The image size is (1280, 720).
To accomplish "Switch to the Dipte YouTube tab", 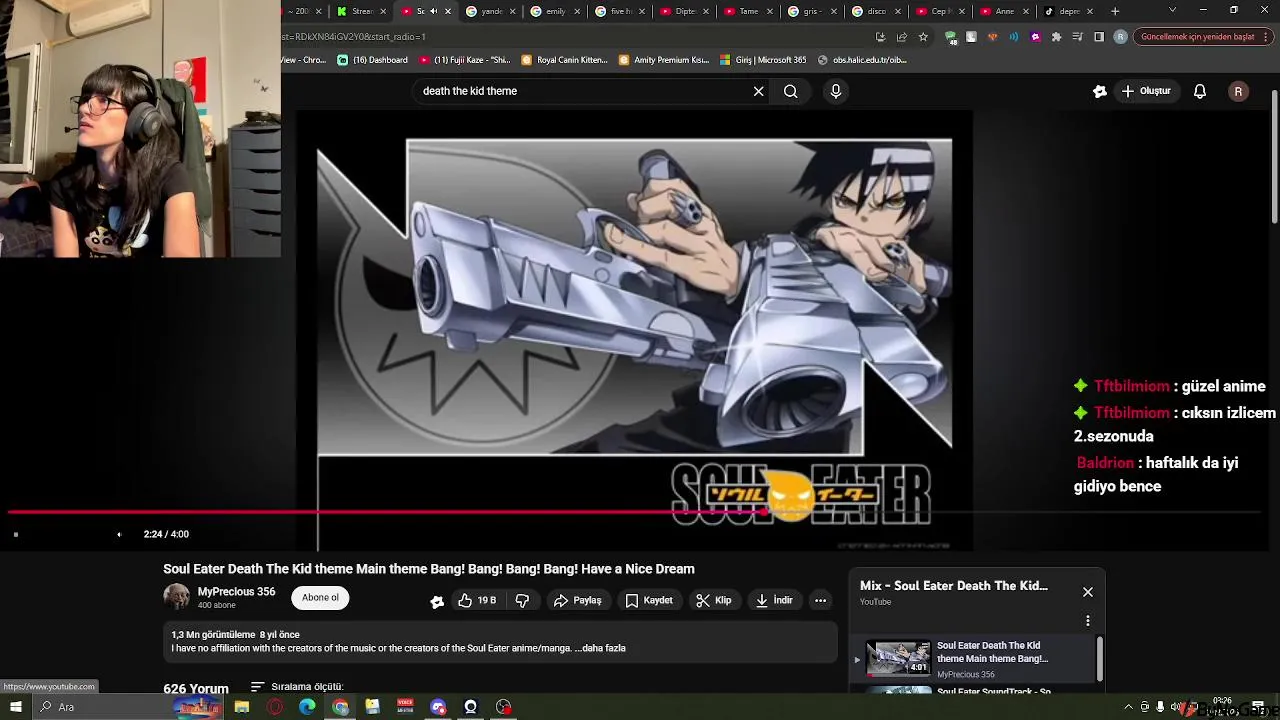I will [685, 11].
